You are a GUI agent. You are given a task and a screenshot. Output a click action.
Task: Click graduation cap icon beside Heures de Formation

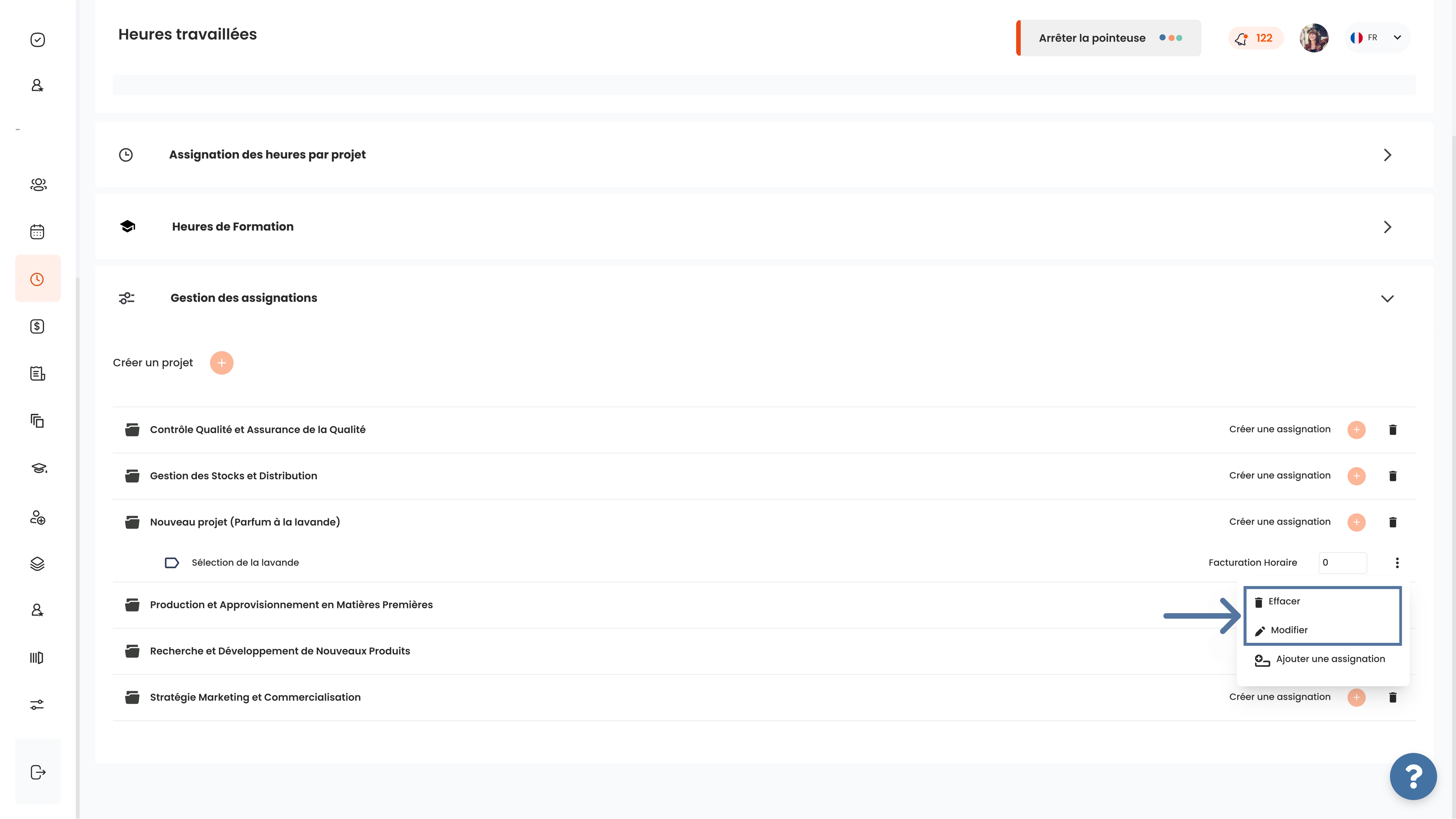tap(128, 227)
